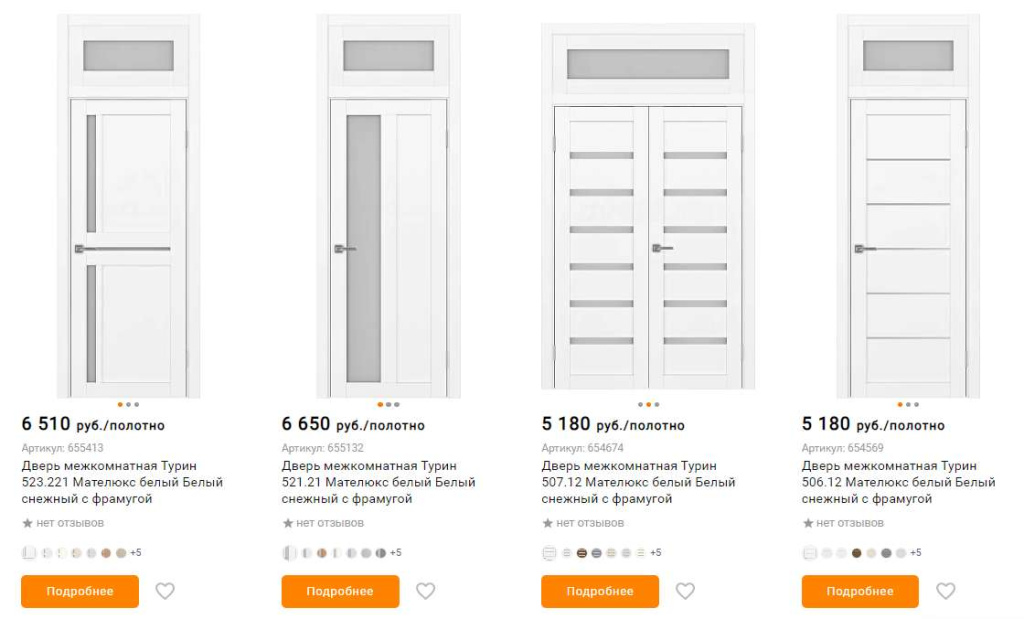The width and height of the screenshot is (1024, 619).
Task: Save Турин 506.12 door via heart icon
Action: (946, 591)
